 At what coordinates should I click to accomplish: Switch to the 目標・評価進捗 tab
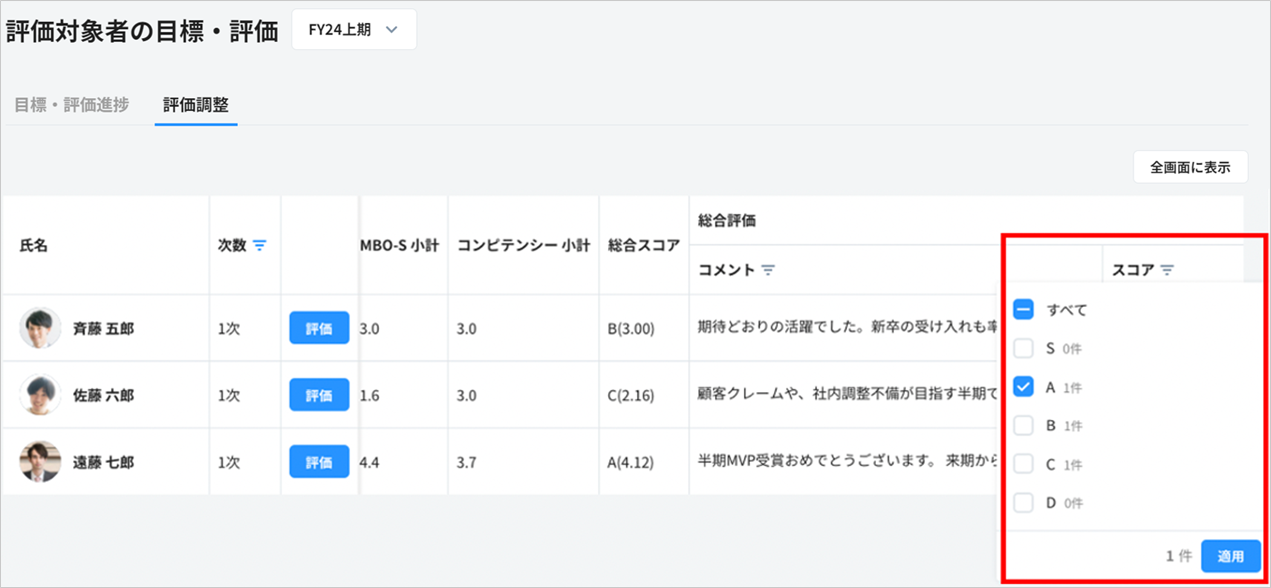(x=71, y=105)
